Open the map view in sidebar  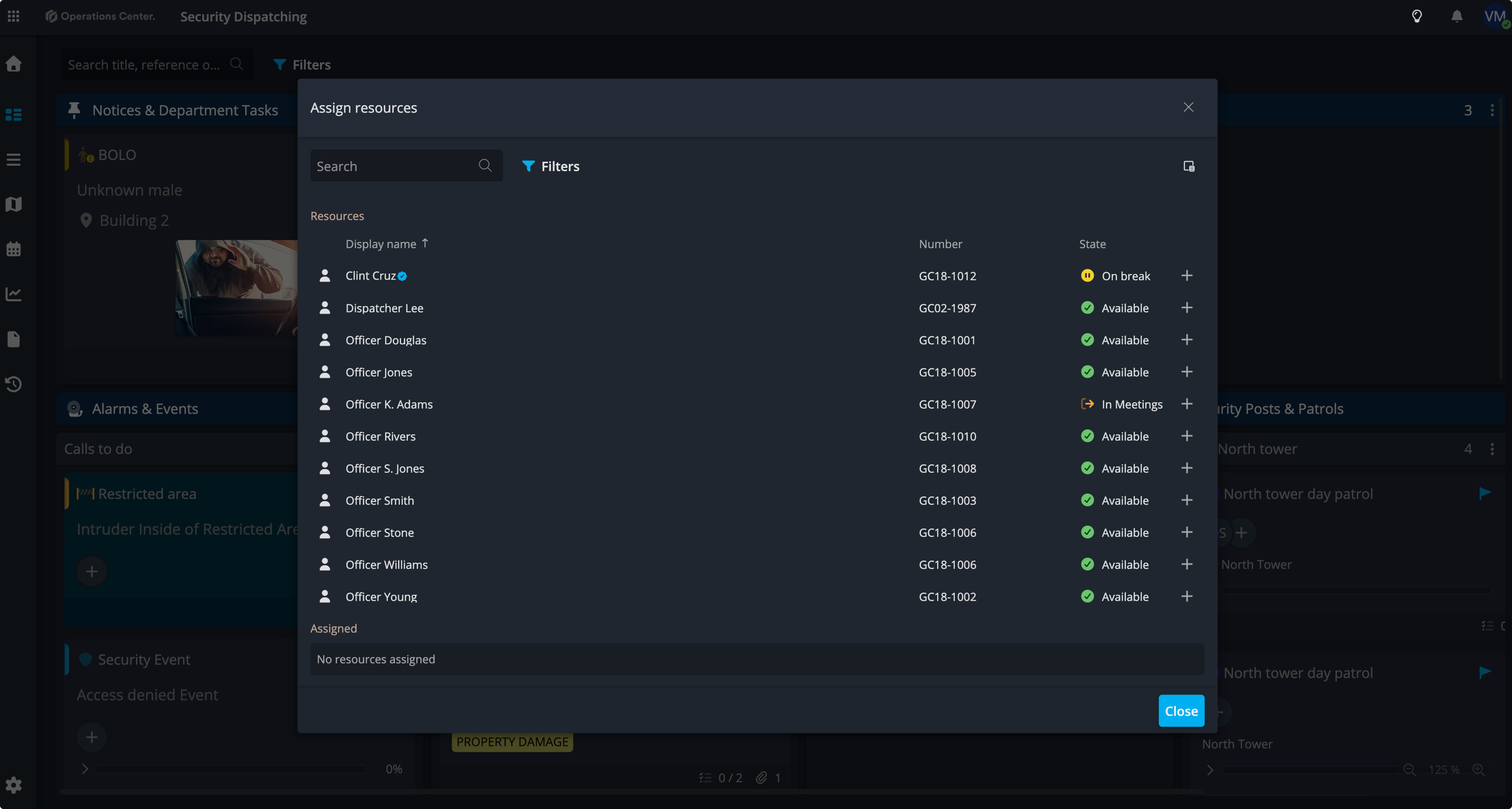(14, 204)
